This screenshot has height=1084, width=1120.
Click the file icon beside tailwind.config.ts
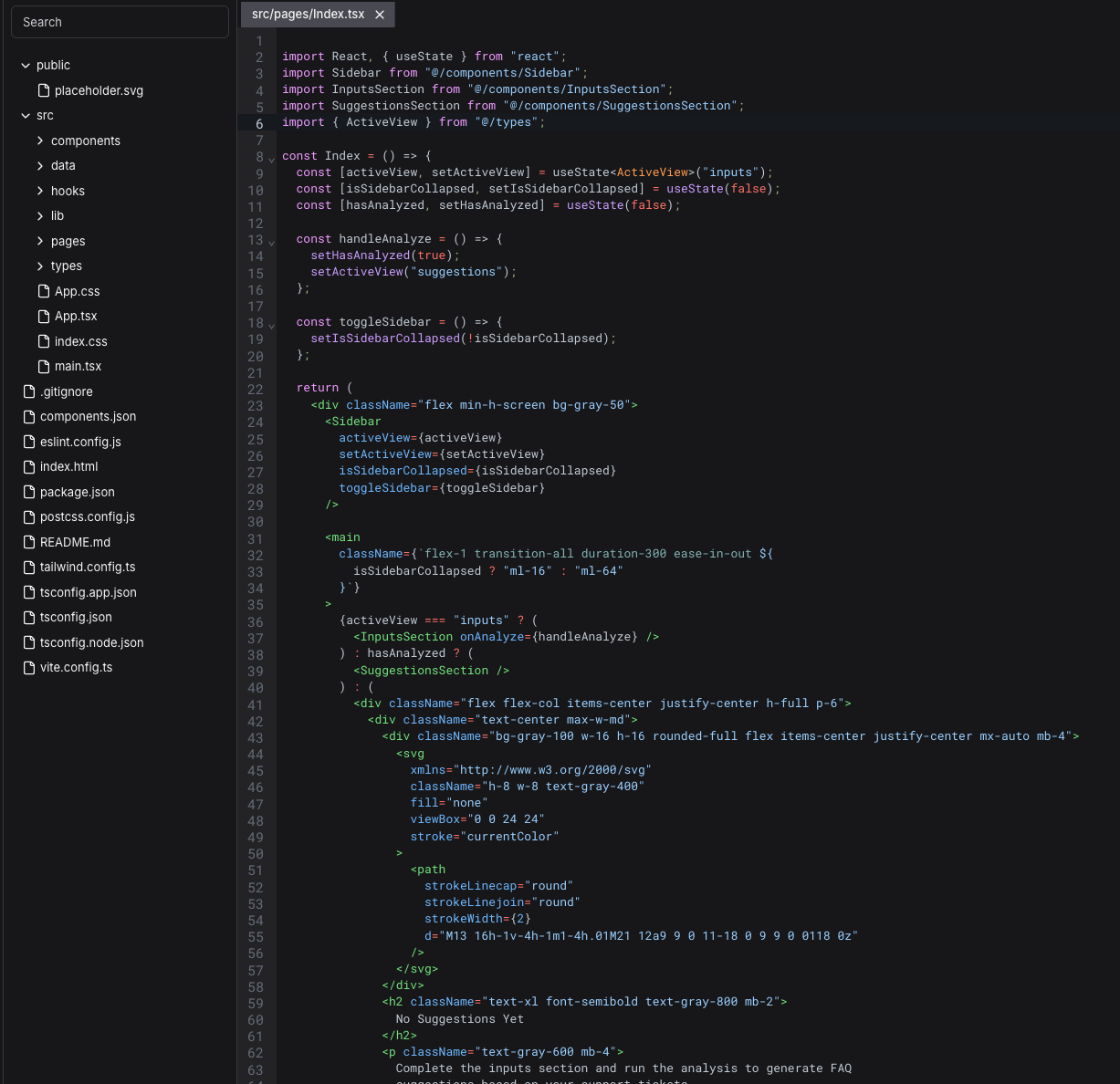(x=29, y=567)
